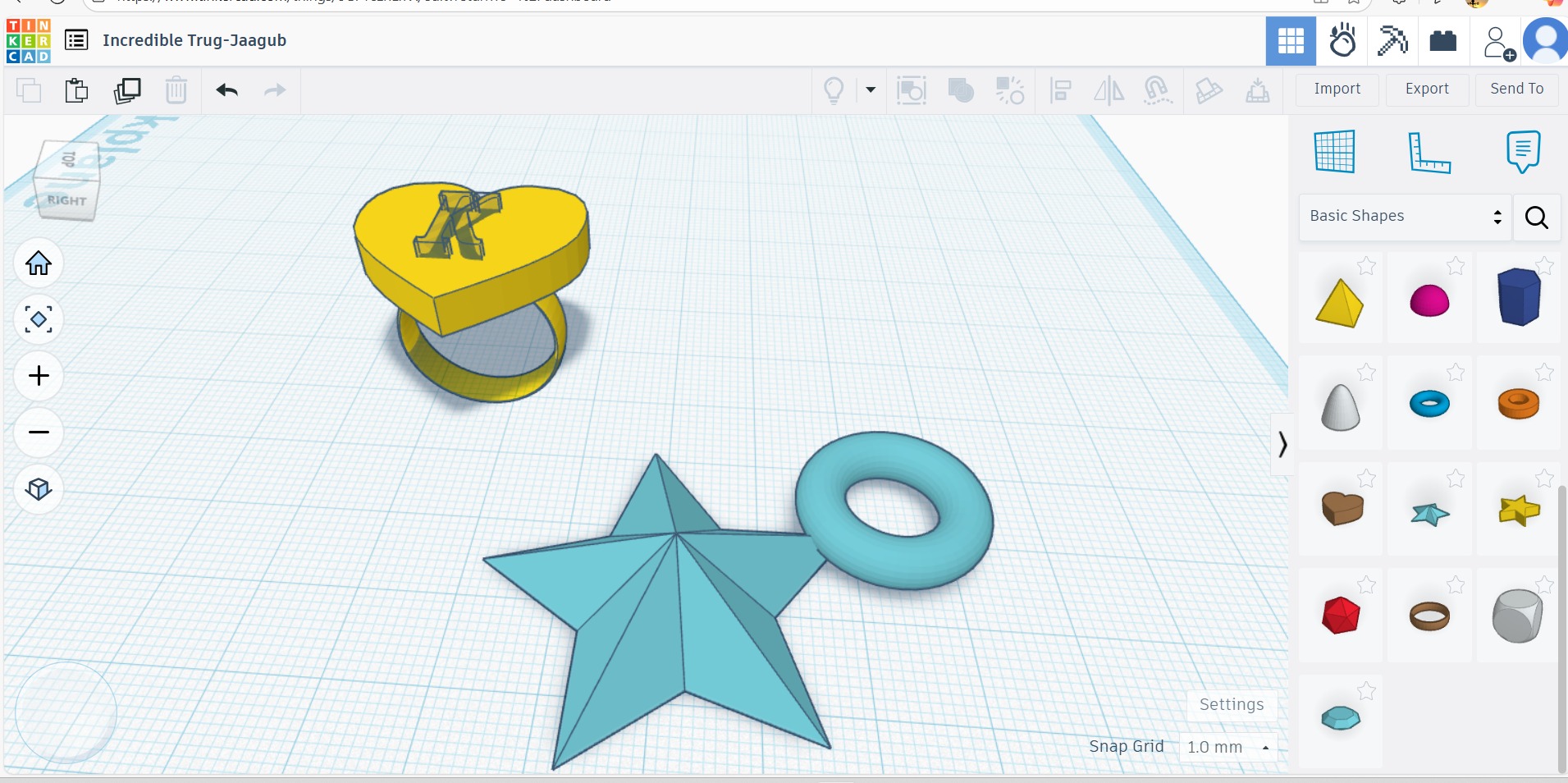The width and height of the screenshot is (1568, 783).
Task: Click the Paste icon
Action: coord(76,90)
